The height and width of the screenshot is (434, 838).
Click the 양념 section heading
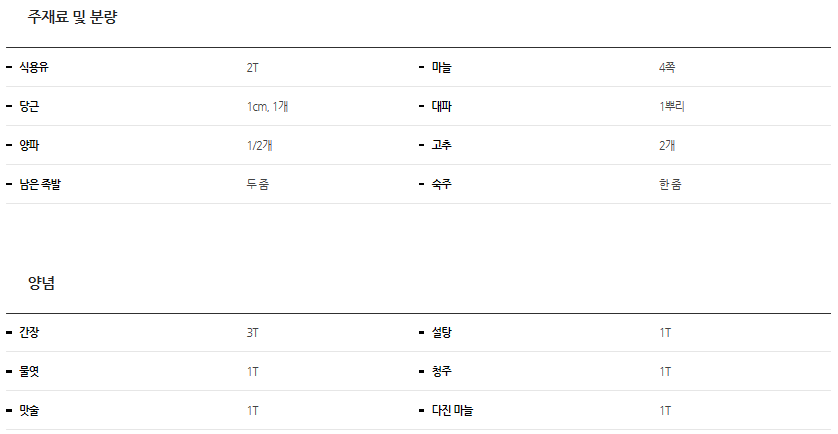point(41,283)
